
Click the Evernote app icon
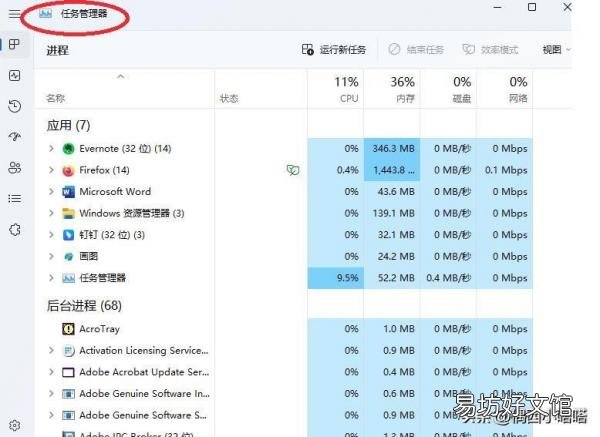point(68,148)
